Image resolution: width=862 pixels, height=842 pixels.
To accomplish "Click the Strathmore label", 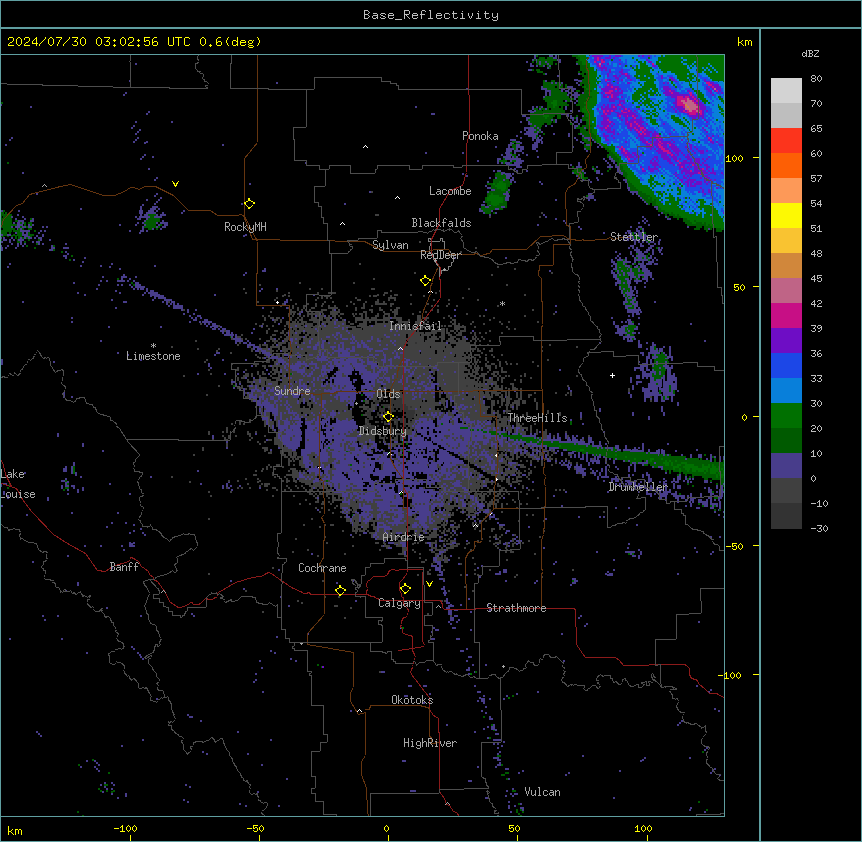I will coord(516,608).
